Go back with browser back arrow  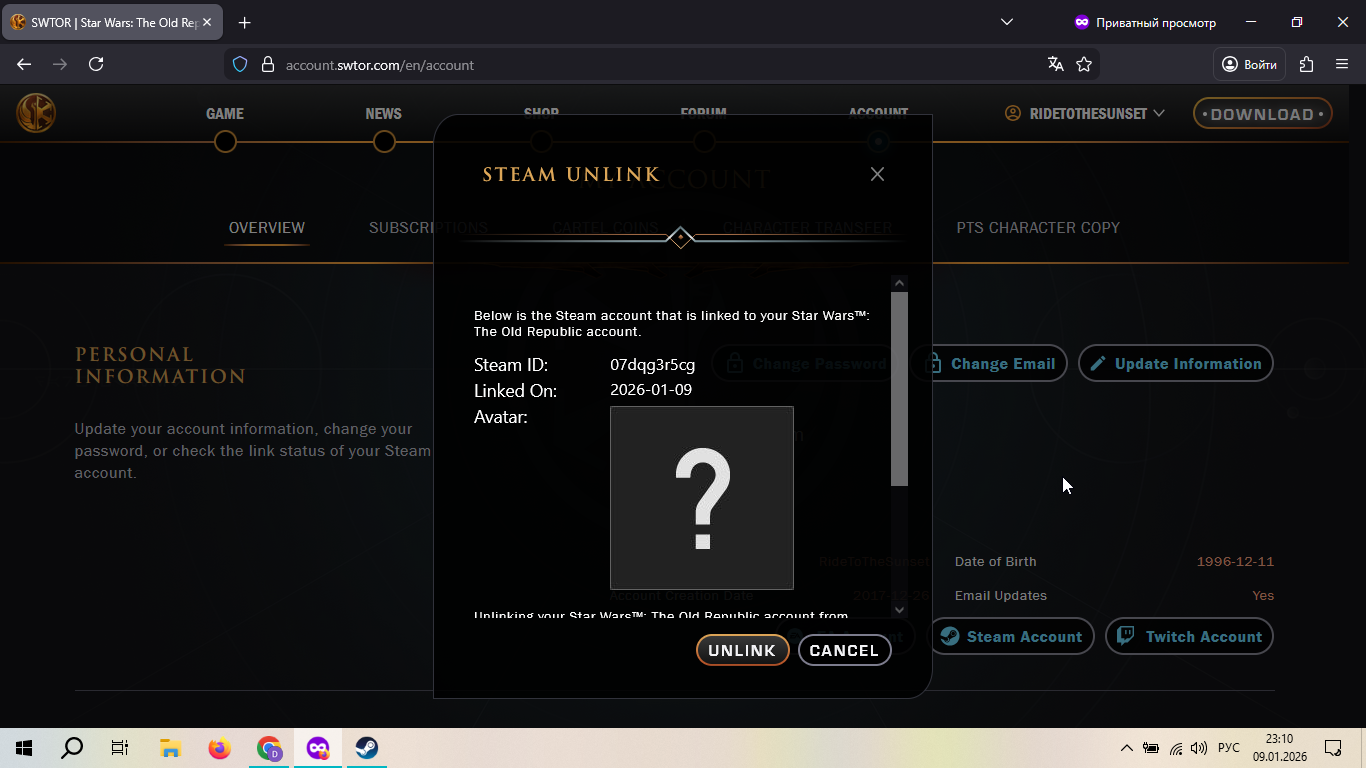point(24,64)
